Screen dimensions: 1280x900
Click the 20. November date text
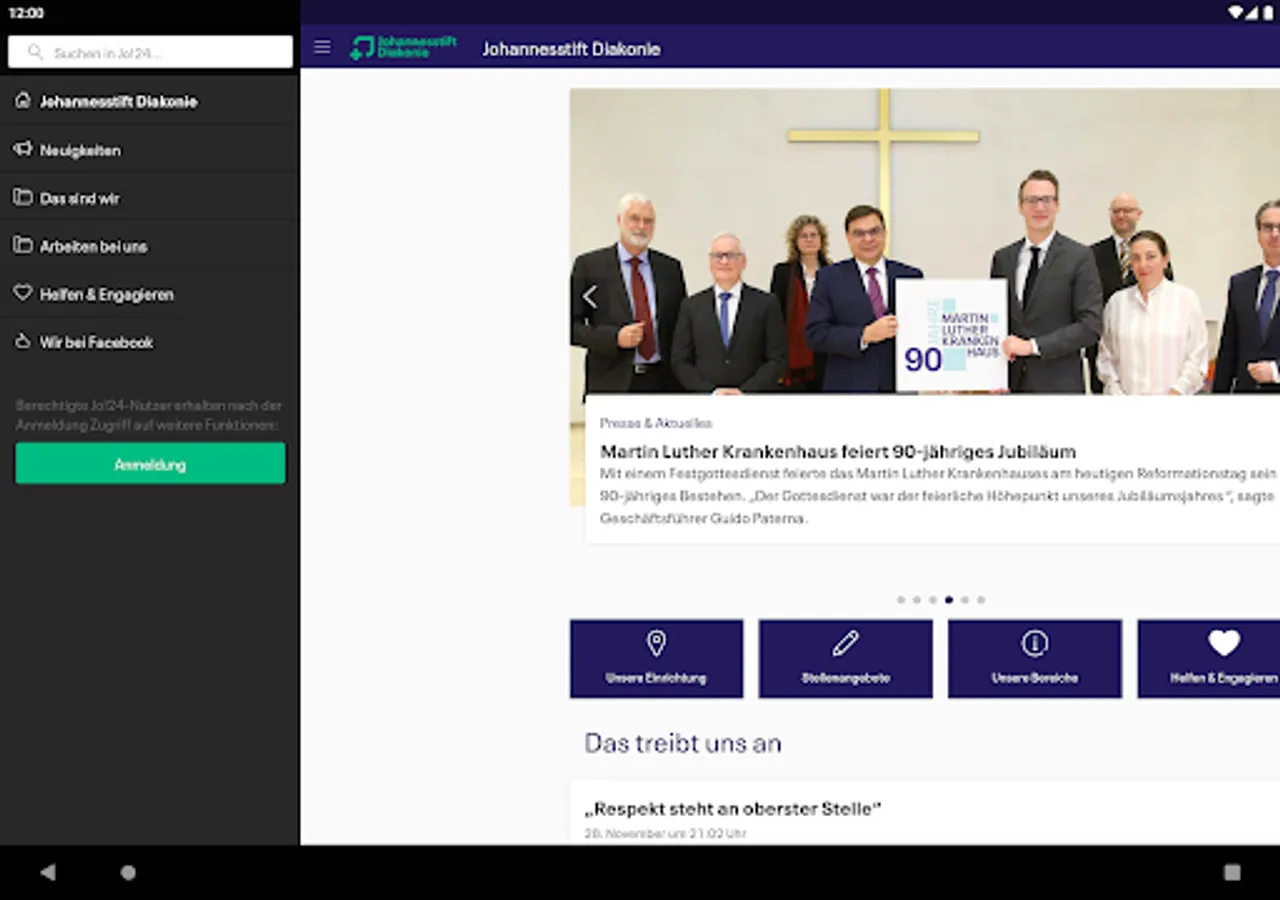click(665, 833)
